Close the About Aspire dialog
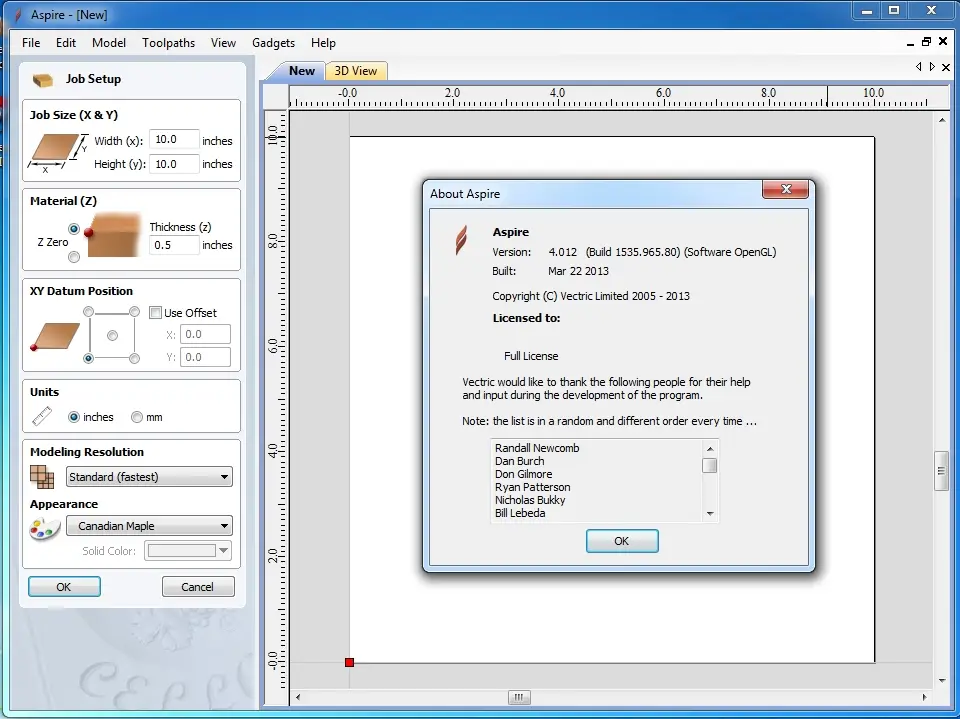 (786, 189)
